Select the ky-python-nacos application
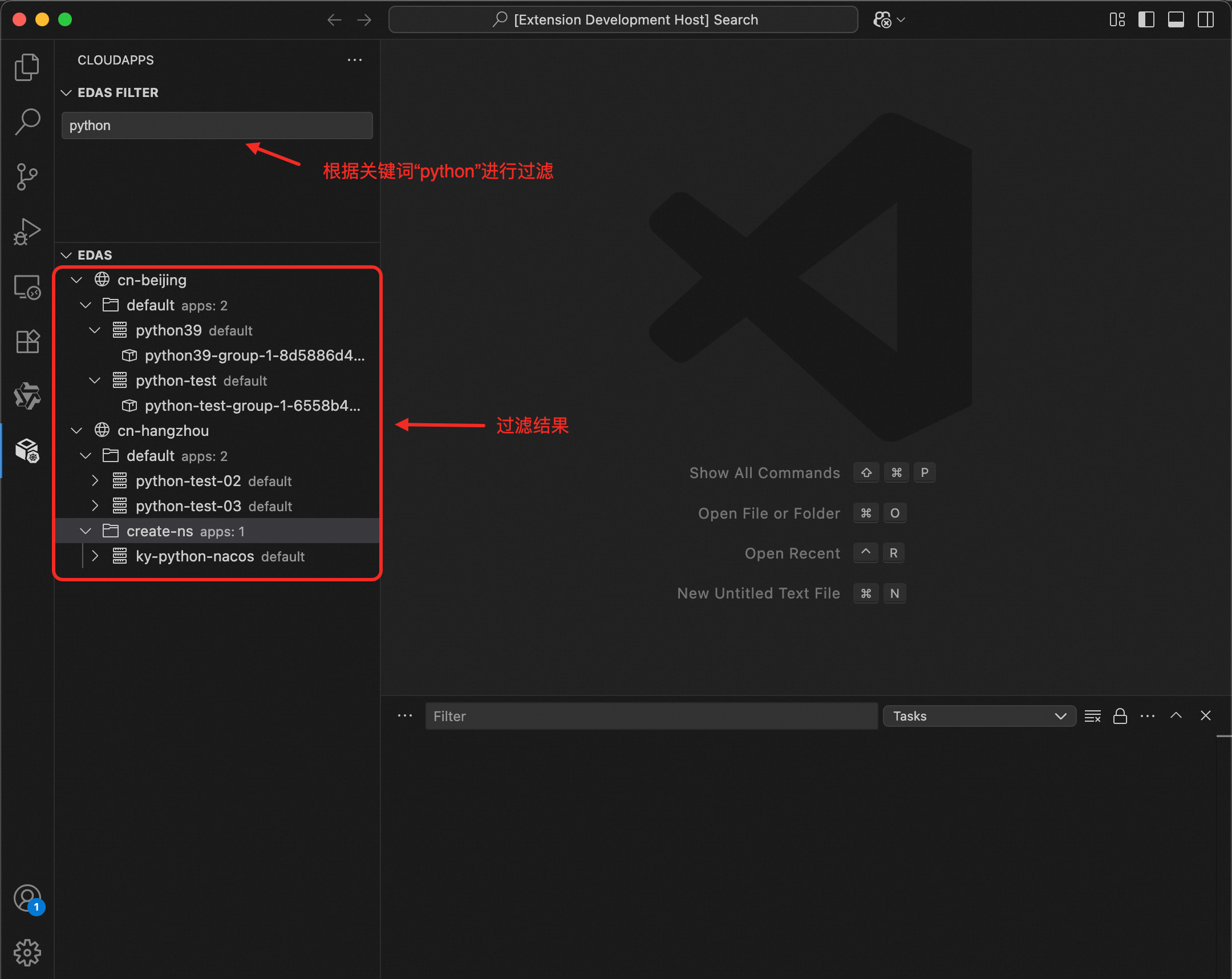This screenshot has width=1232, height=979. point(194,556)
